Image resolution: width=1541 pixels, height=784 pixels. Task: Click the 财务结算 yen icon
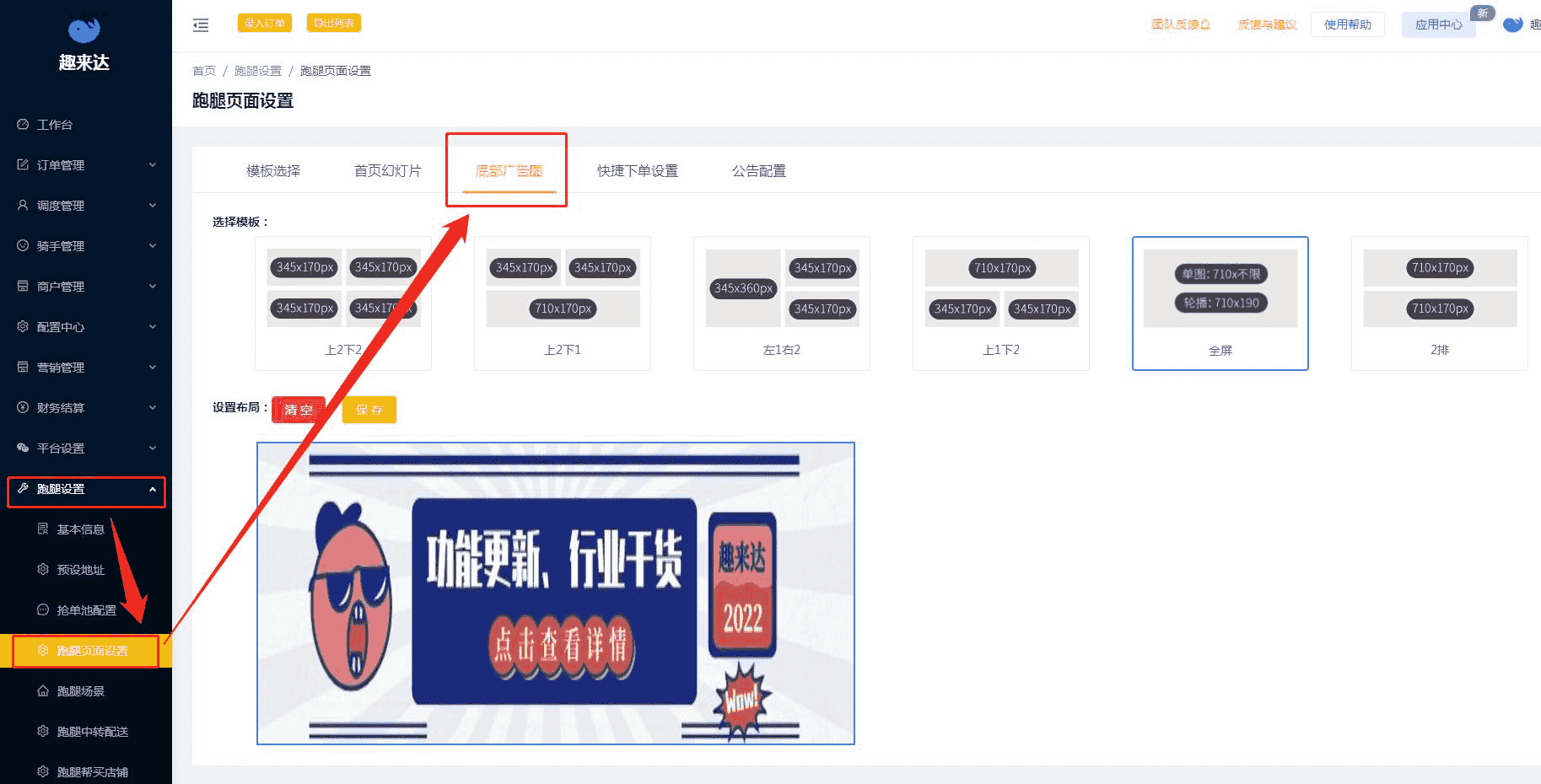coord(23,407)
